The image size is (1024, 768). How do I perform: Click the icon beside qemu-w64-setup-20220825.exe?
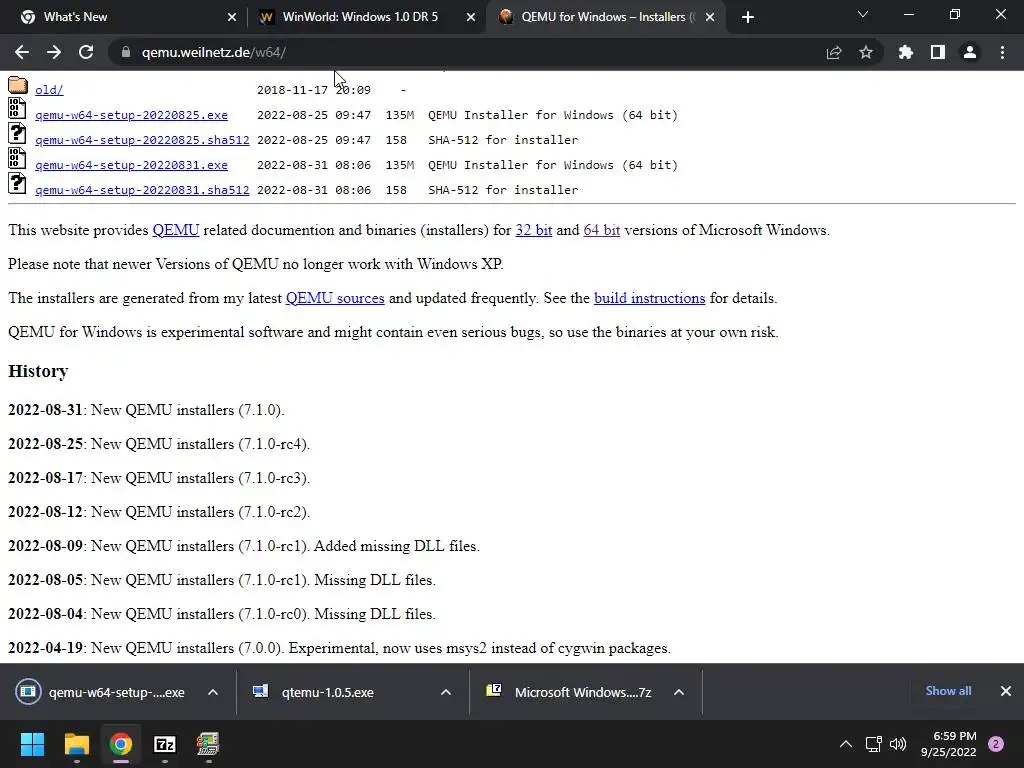(x=17, y=108)
